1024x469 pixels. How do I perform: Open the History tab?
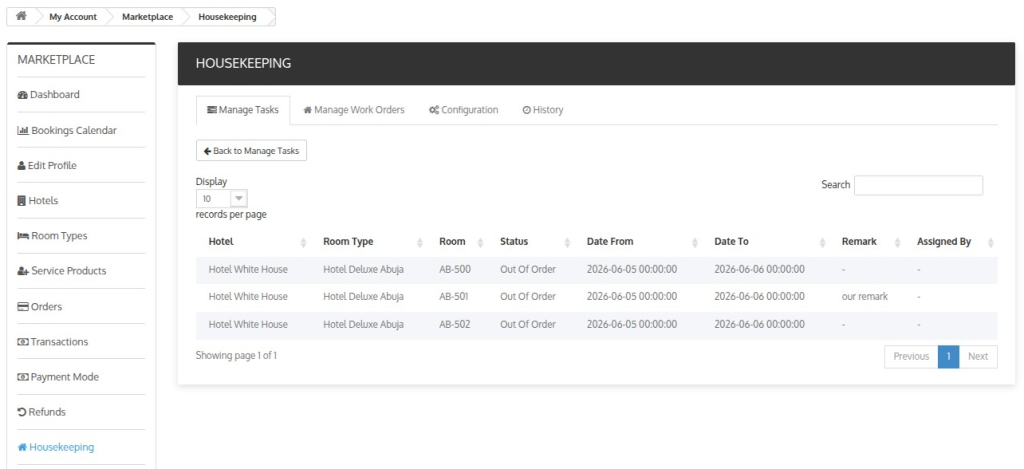[543, 110]
